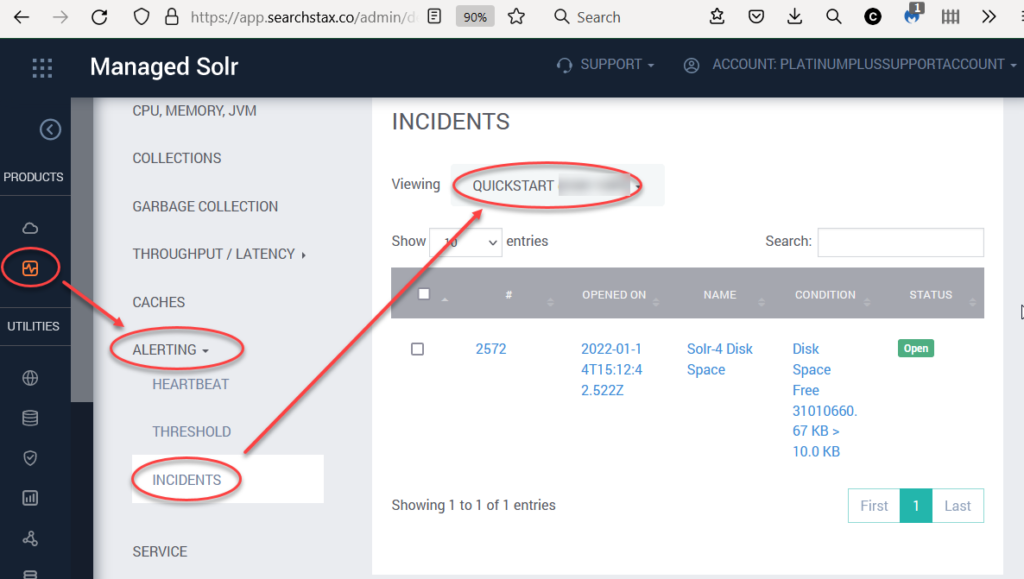This screenshot has width=1024, height=579.
Task: Click the left menu vertical scrollbar
Action: (x=82, y=250)
